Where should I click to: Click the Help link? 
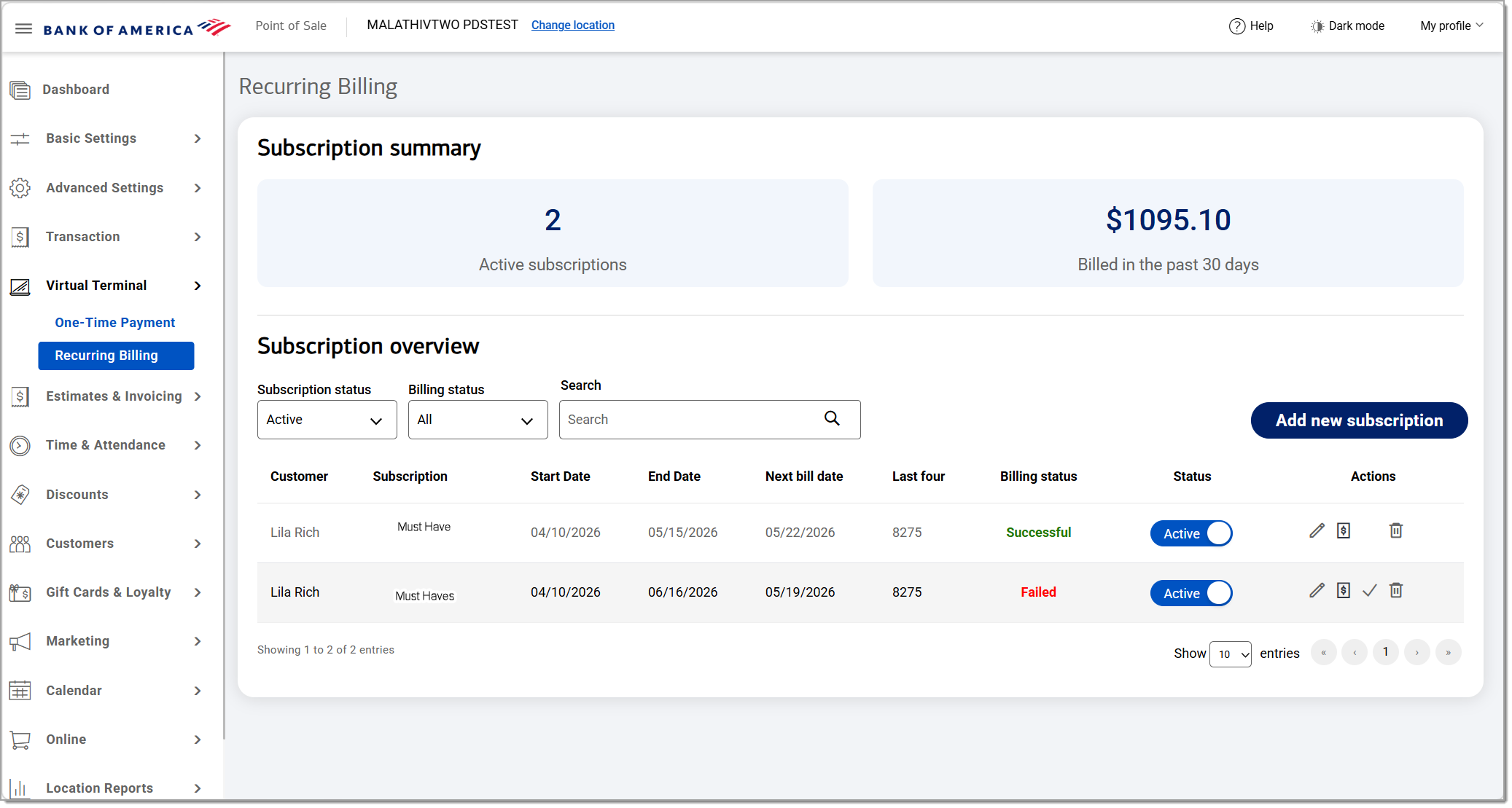(1262, 26)
